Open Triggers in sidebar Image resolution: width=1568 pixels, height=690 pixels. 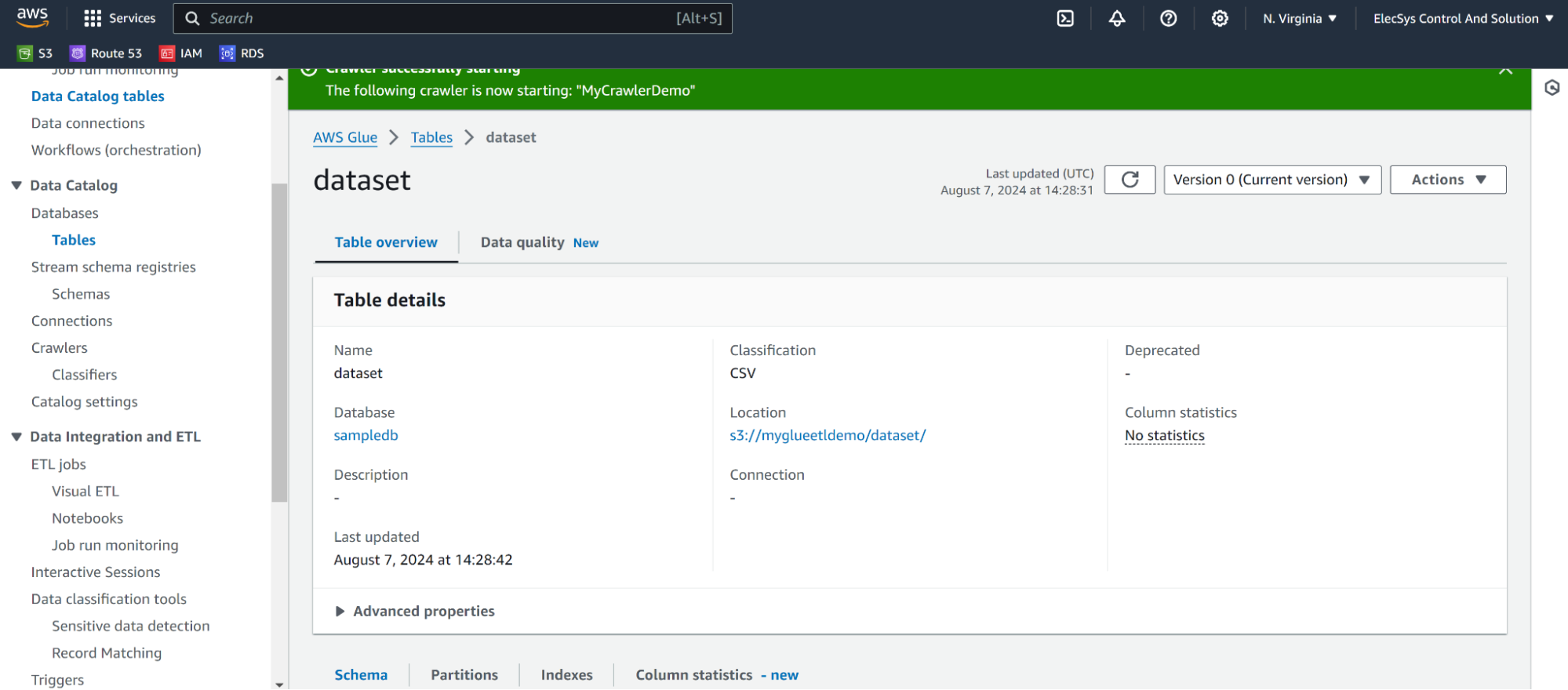tap(57, 680)
